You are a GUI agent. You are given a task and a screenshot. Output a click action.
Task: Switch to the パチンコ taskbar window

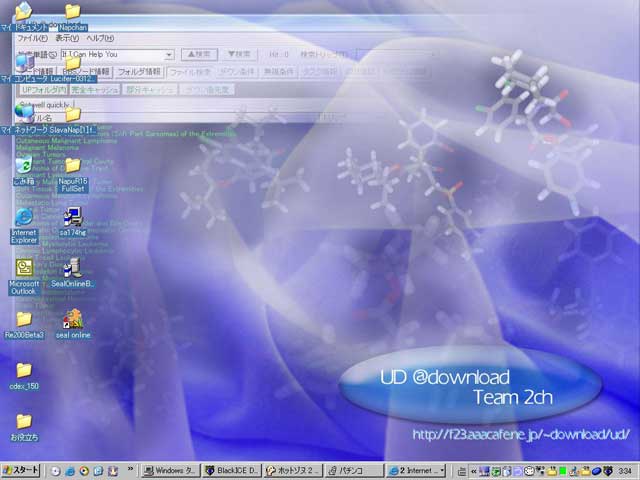coord(355,470)
